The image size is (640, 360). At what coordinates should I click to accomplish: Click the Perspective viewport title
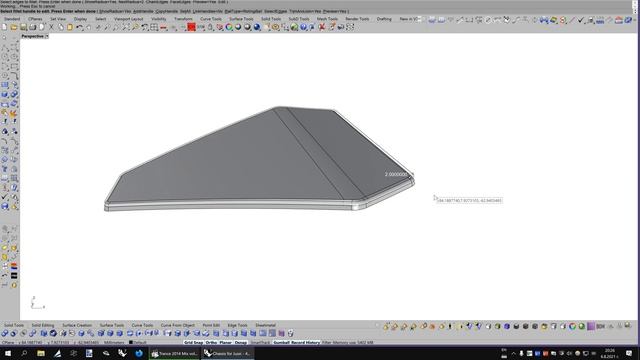[32, 36]
